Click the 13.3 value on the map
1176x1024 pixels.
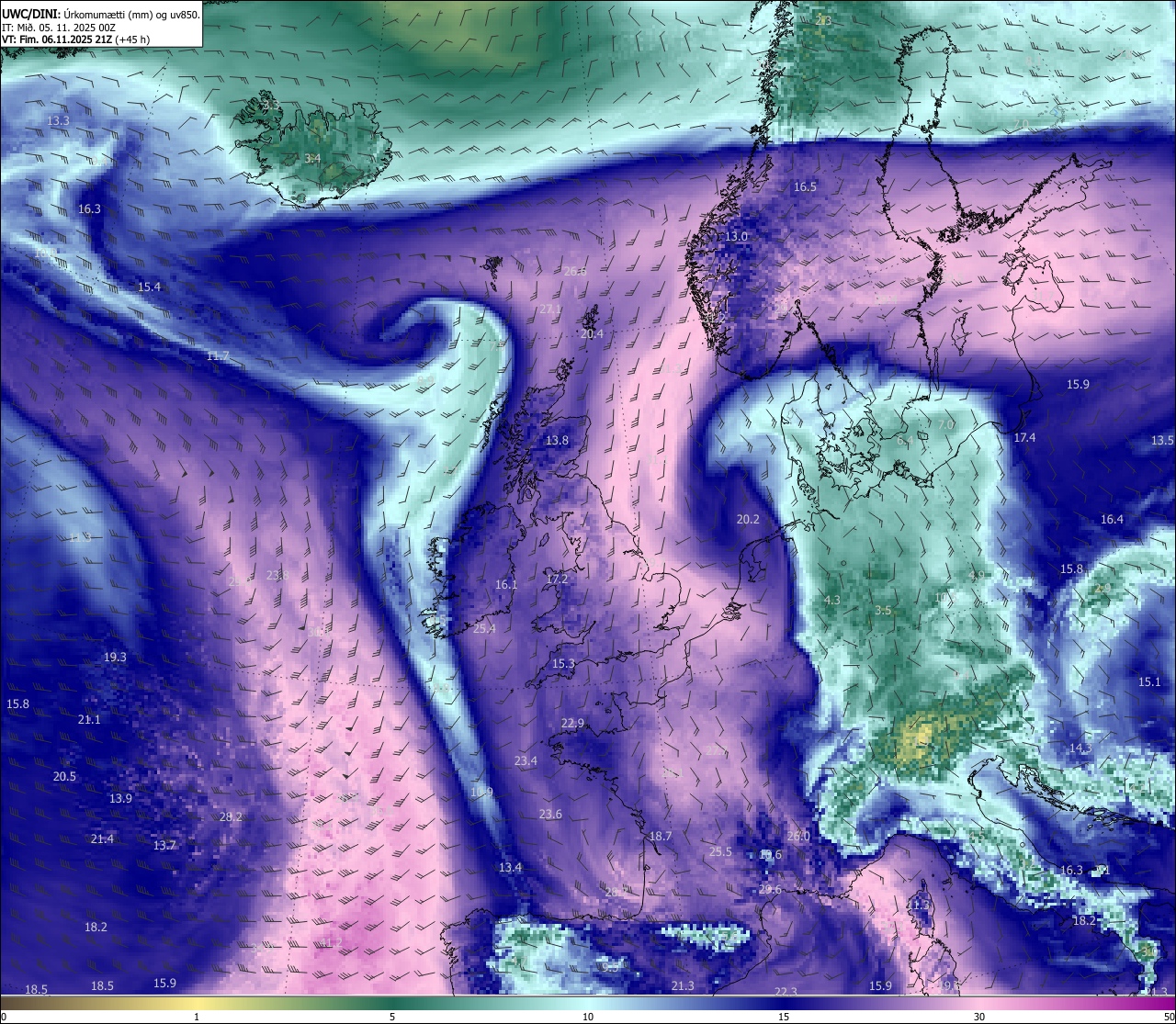[x=58, y=121]
